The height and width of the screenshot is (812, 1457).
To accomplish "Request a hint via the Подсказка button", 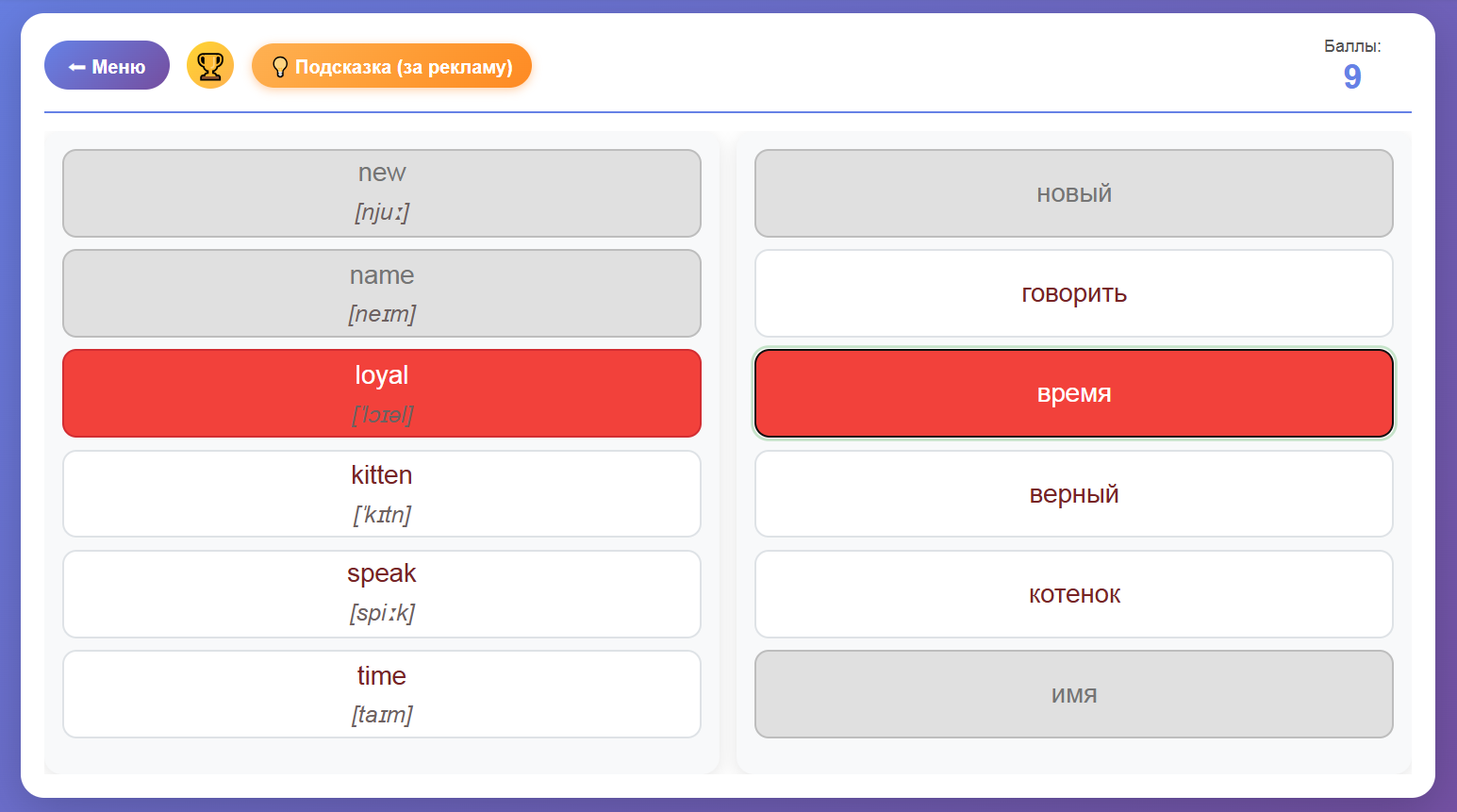I will coord(391,66).
